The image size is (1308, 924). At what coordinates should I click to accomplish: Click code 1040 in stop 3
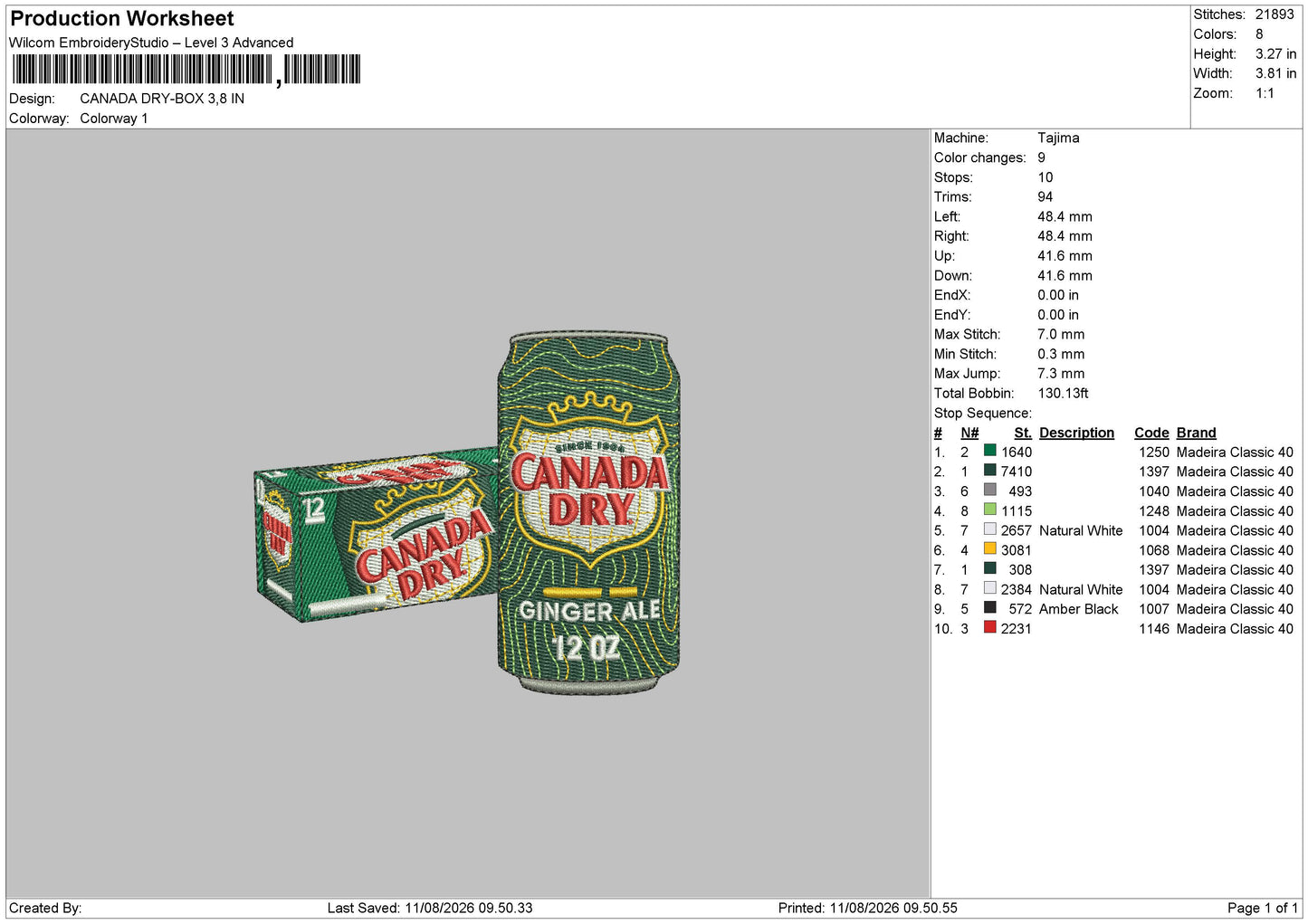click(1154, 491)
